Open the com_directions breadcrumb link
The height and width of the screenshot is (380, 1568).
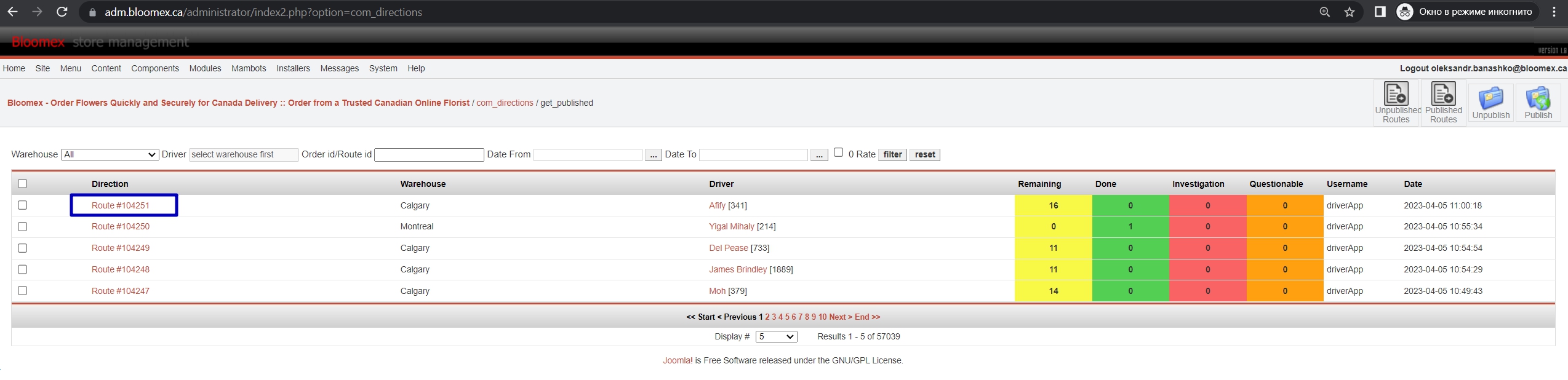505,103
